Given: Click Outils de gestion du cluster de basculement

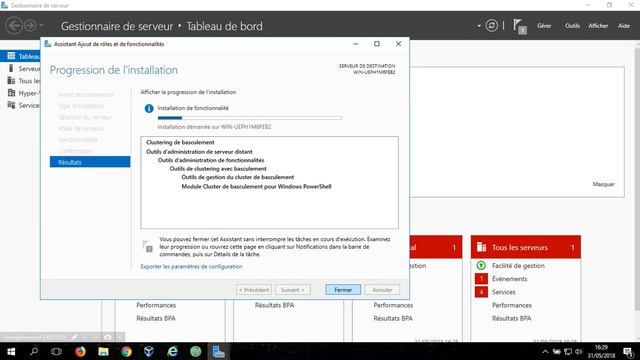Looking at the screenshot, I should coord(238,177).
